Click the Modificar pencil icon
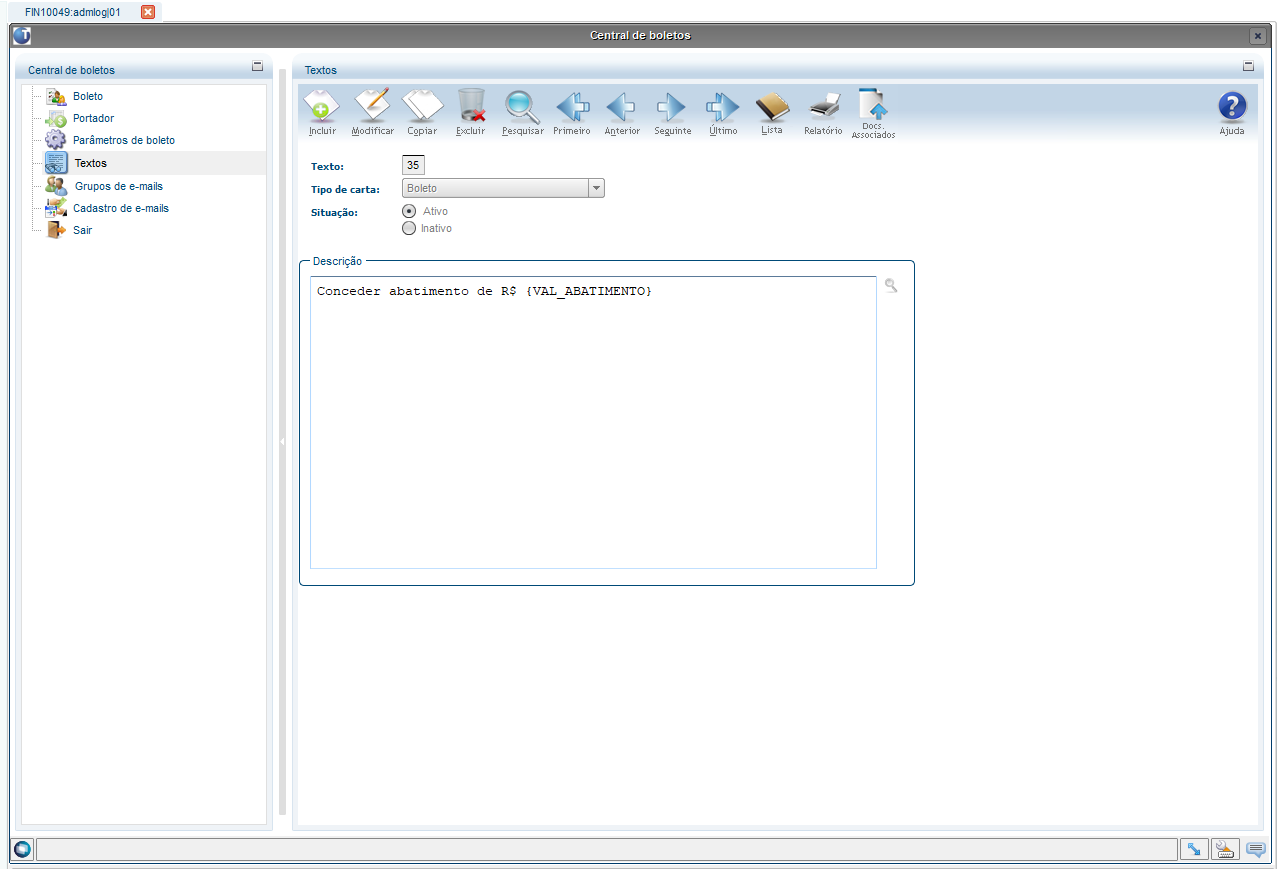 (x=372, y=105)
